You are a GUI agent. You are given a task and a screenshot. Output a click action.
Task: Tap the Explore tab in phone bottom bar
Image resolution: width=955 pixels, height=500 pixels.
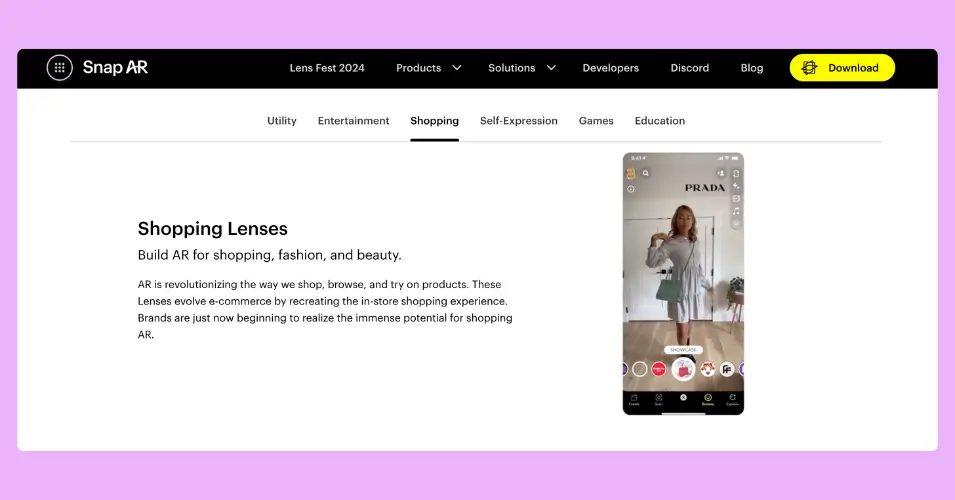pyautogui.click(x=733, y=400)
